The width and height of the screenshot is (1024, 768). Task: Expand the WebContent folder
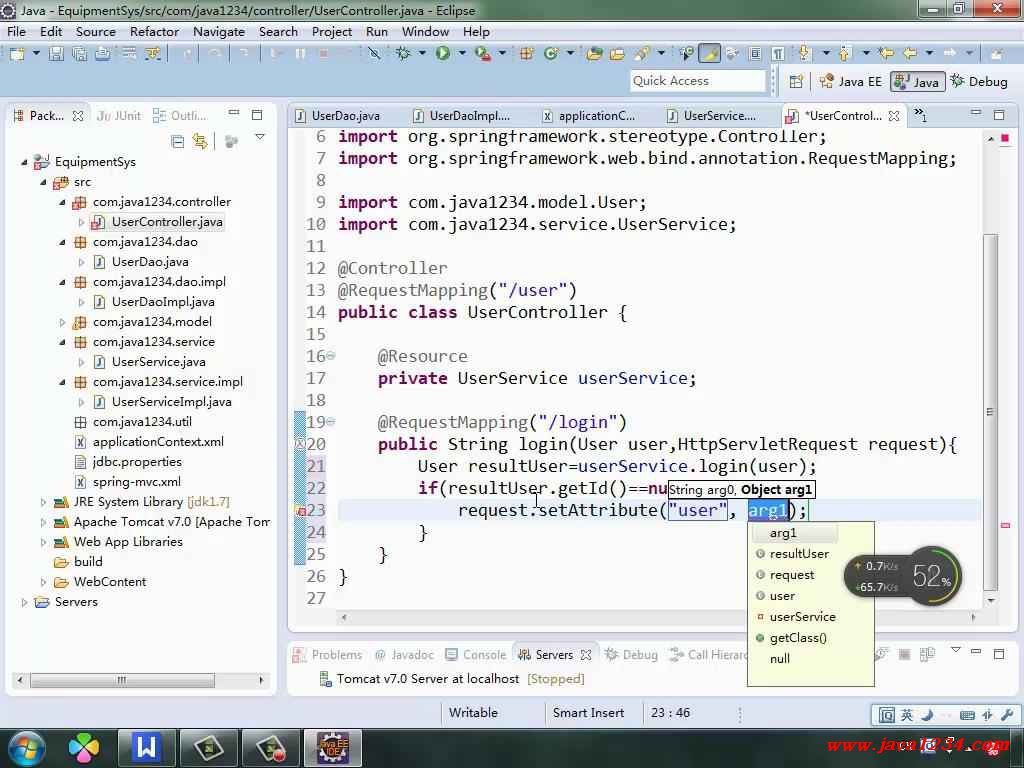point(43,582)
